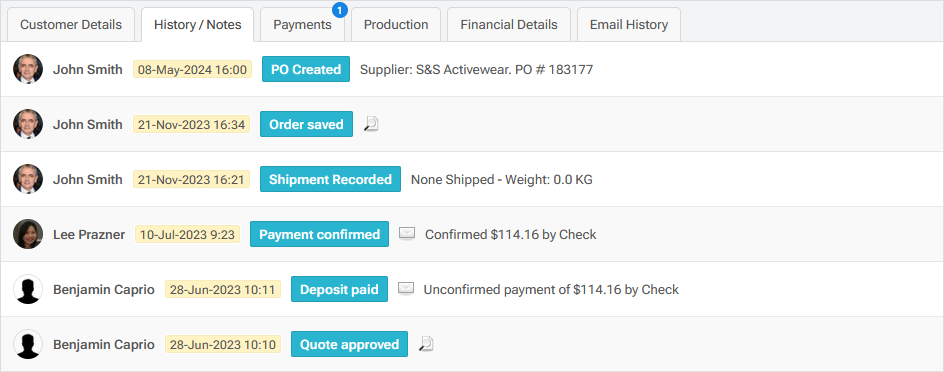Open the Financial Details tab

pos(509,25)
